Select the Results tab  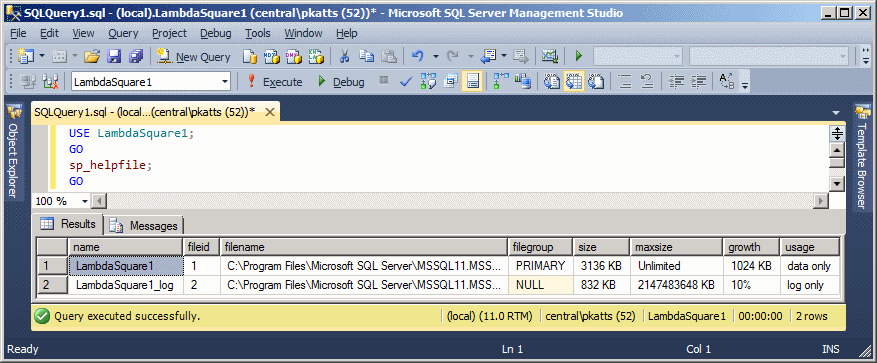tap(68, 224)
